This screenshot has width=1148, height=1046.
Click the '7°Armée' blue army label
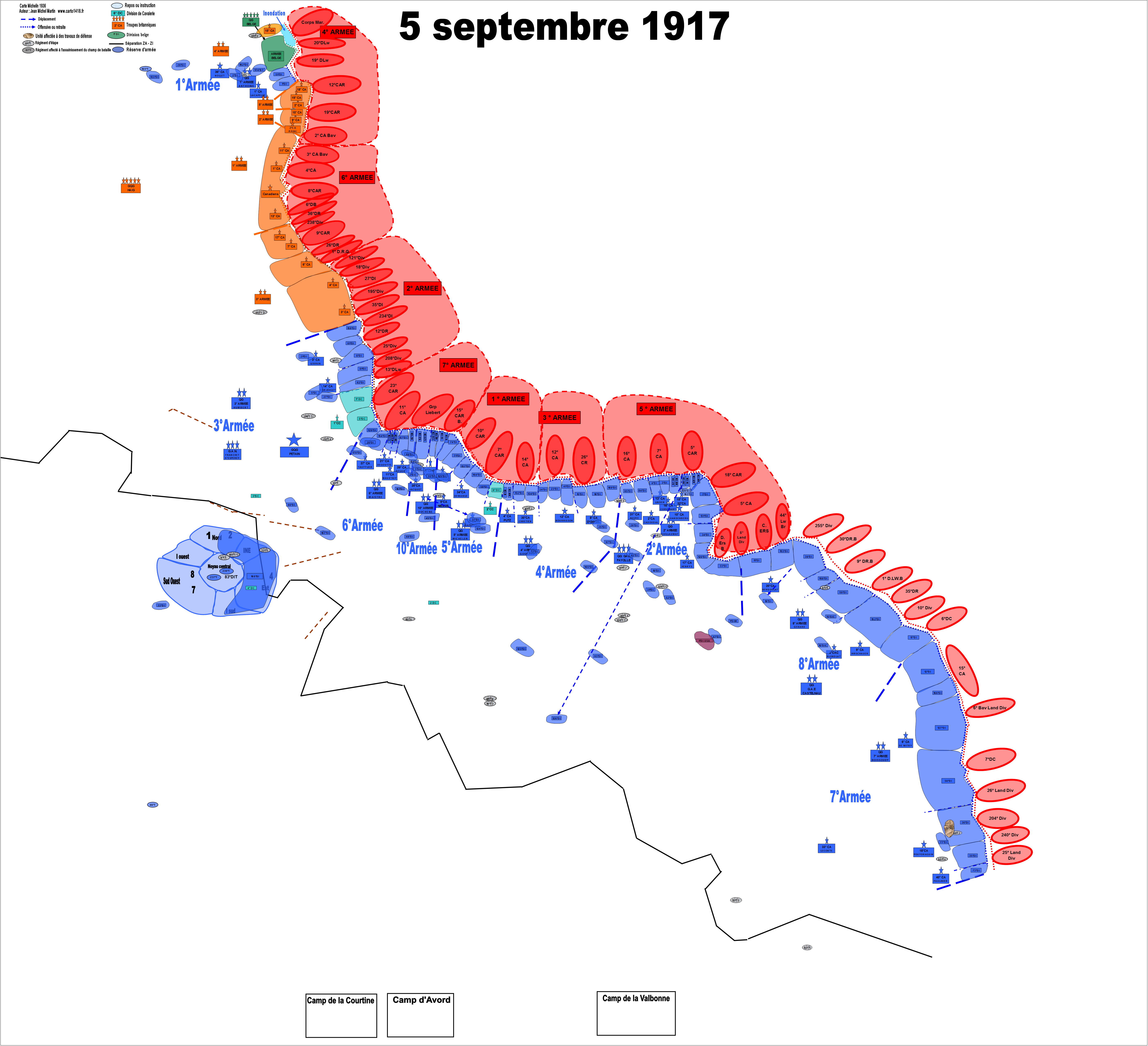[x=850, y=796]
